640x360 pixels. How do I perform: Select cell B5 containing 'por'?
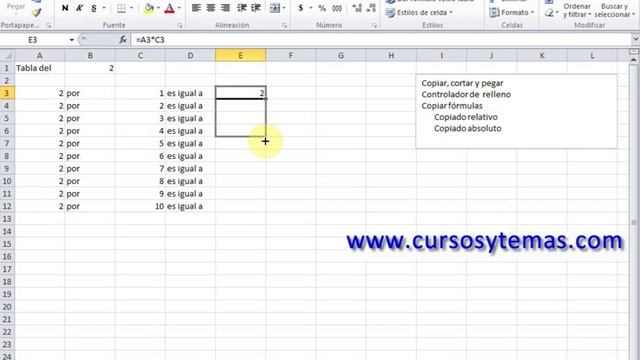tap(90, 118)
